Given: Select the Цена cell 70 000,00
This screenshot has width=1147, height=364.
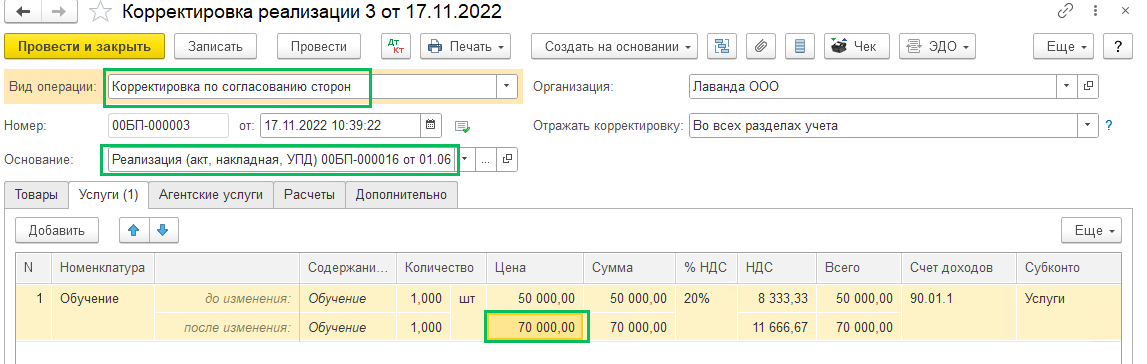Looking at the screenshot, I should (535, 327).
